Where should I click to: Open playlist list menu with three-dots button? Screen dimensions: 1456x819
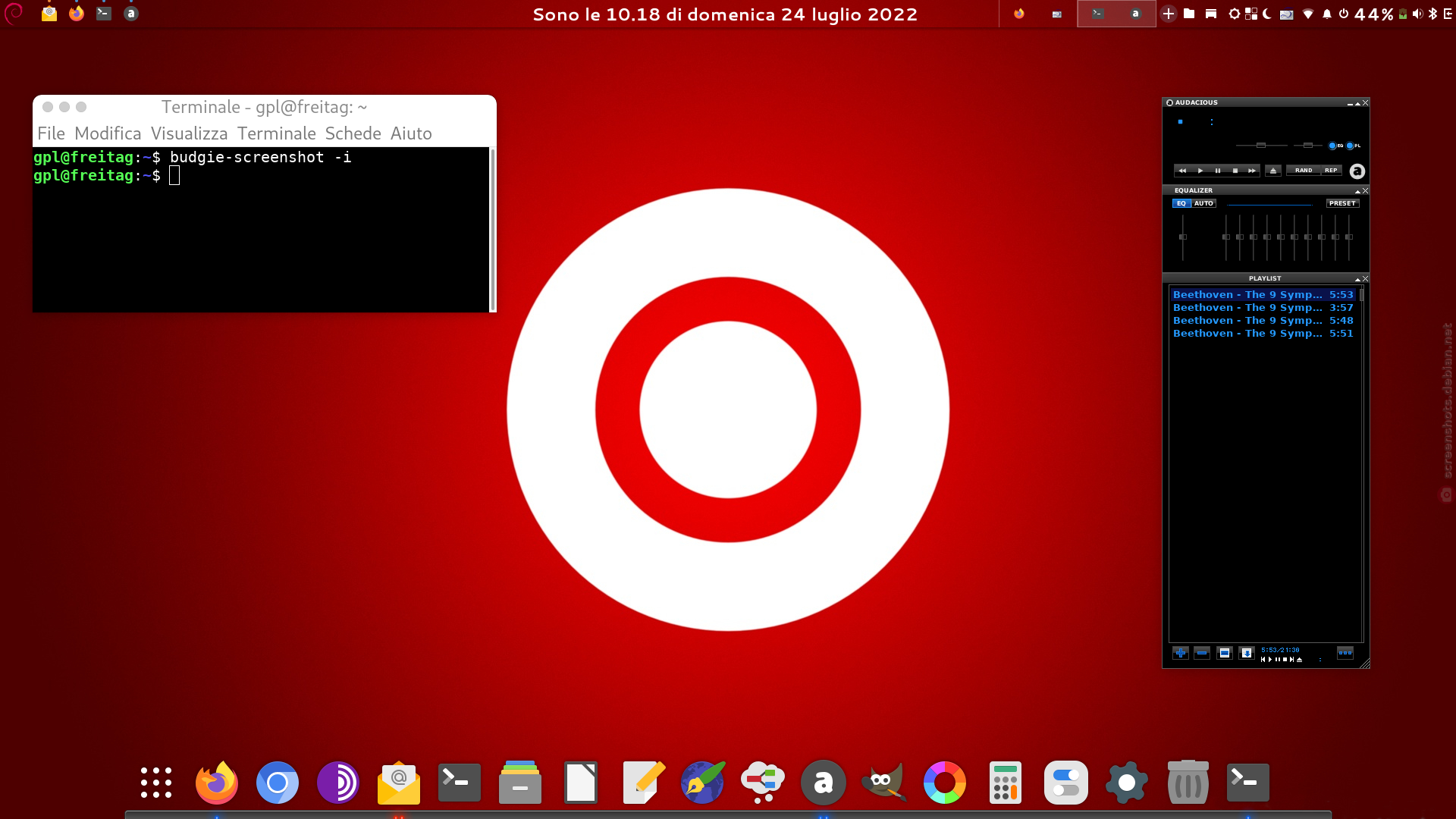1345,653
